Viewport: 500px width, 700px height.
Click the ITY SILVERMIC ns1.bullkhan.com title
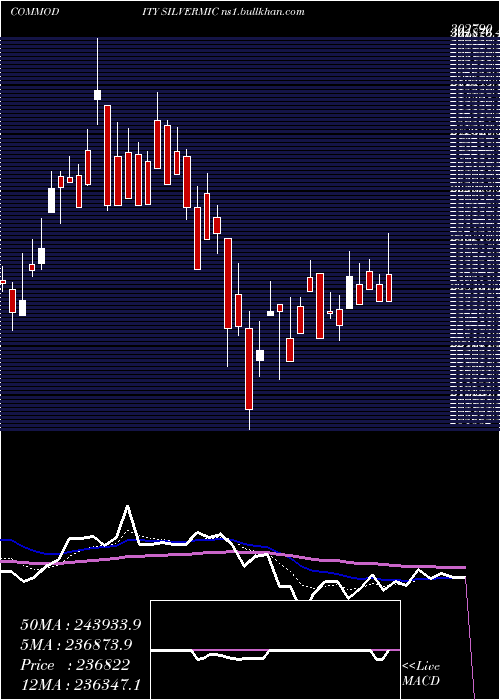point(221,12)
